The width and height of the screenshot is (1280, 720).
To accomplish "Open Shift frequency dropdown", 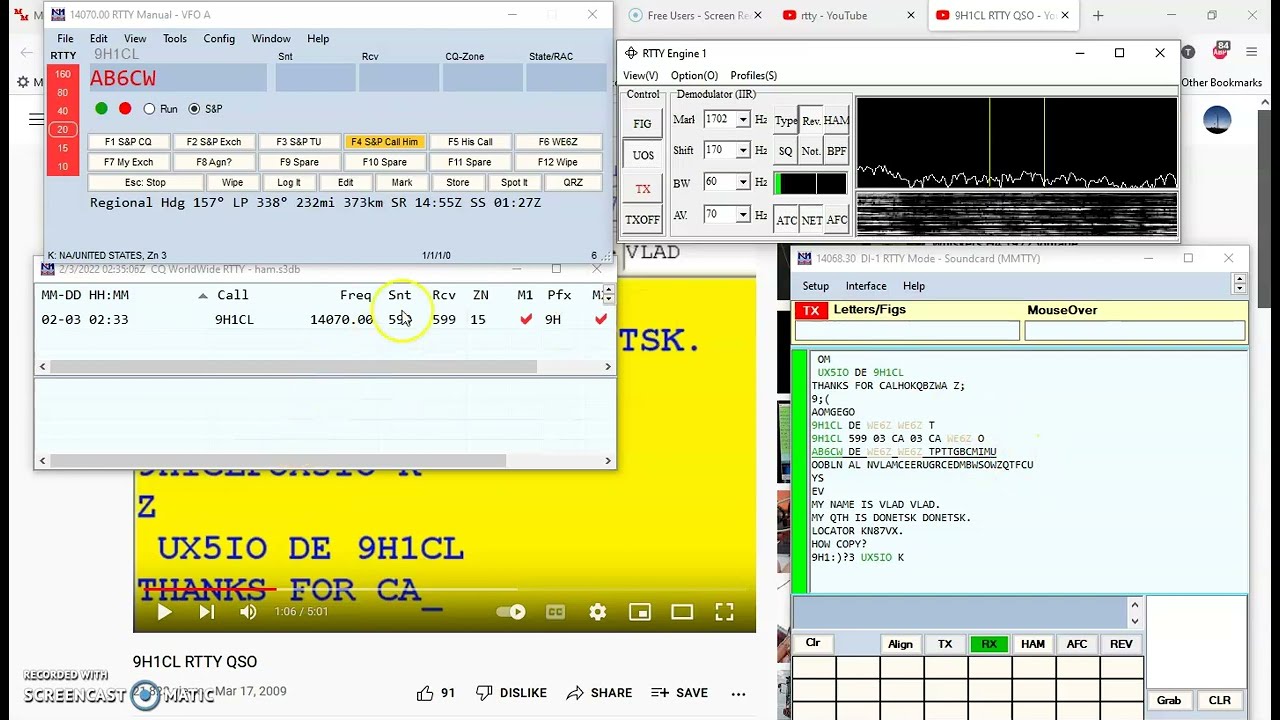I will click(x=743, y=151).
